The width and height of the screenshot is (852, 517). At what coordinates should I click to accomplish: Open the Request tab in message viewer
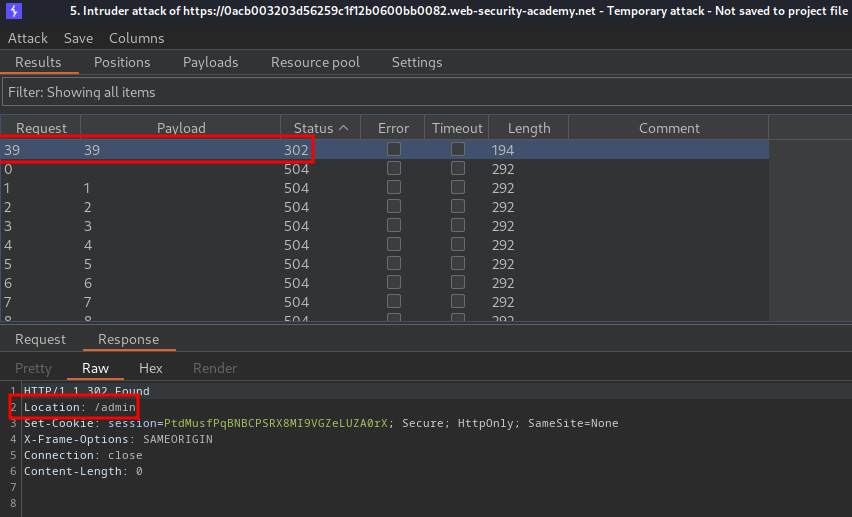pyautogui.click(x=40, y=339)
